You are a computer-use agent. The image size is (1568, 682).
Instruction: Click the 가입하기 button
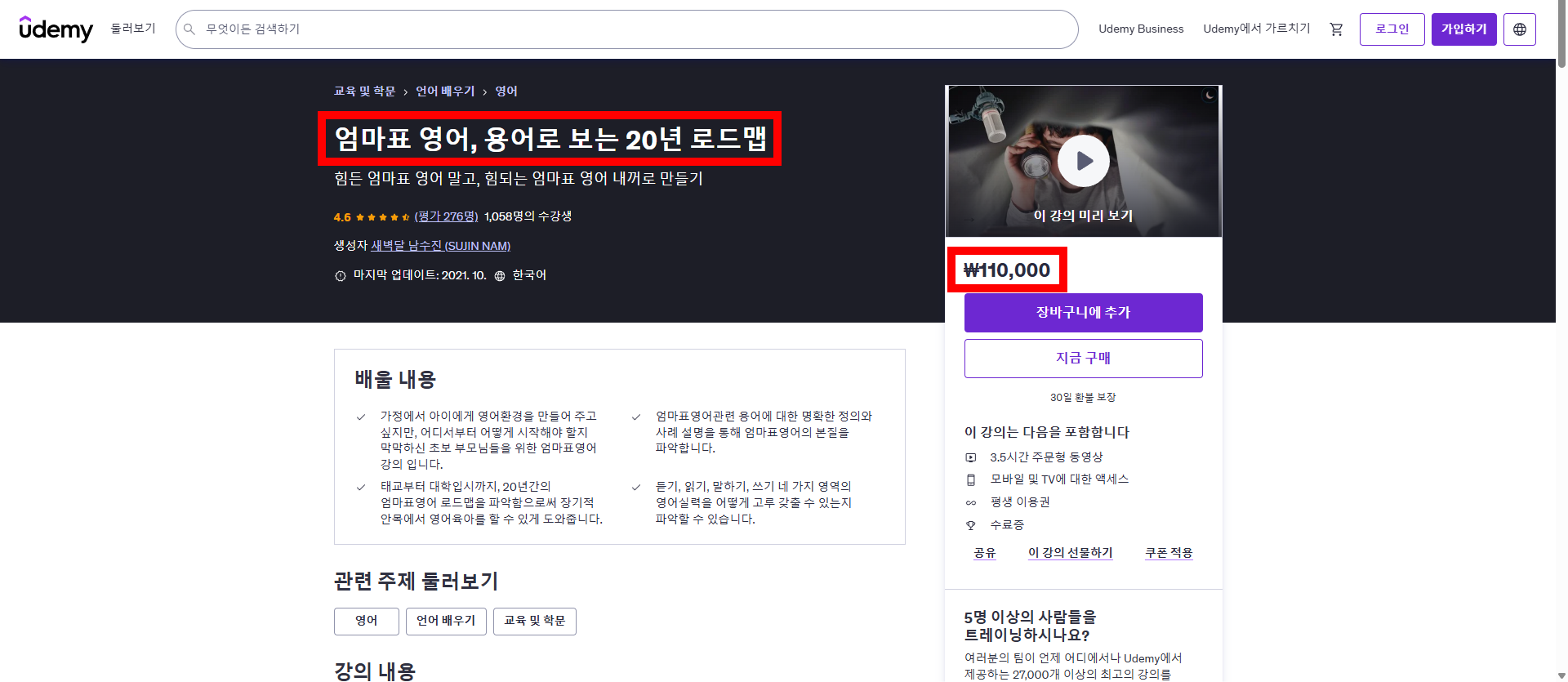[x=1464, y=29]
